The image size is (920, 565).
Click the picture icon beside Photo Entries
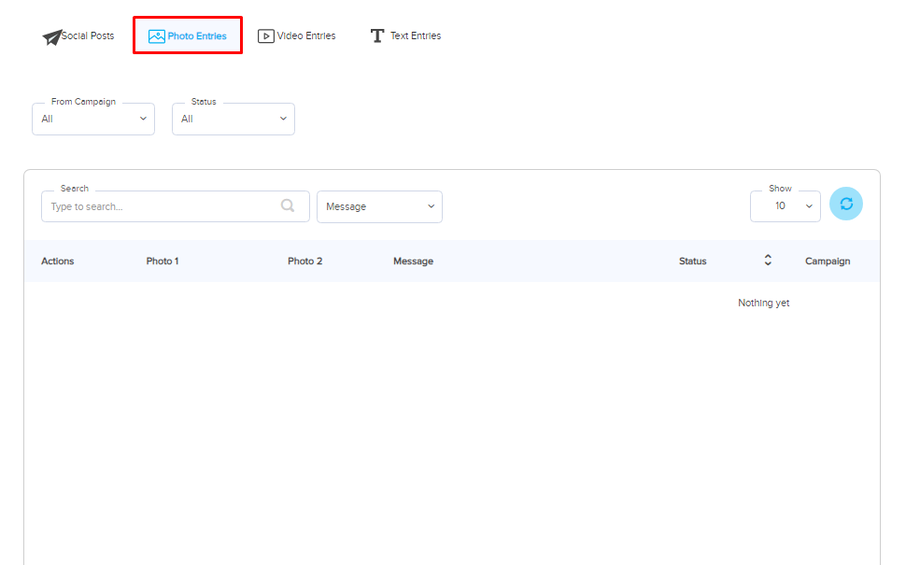tap(157, 36)
